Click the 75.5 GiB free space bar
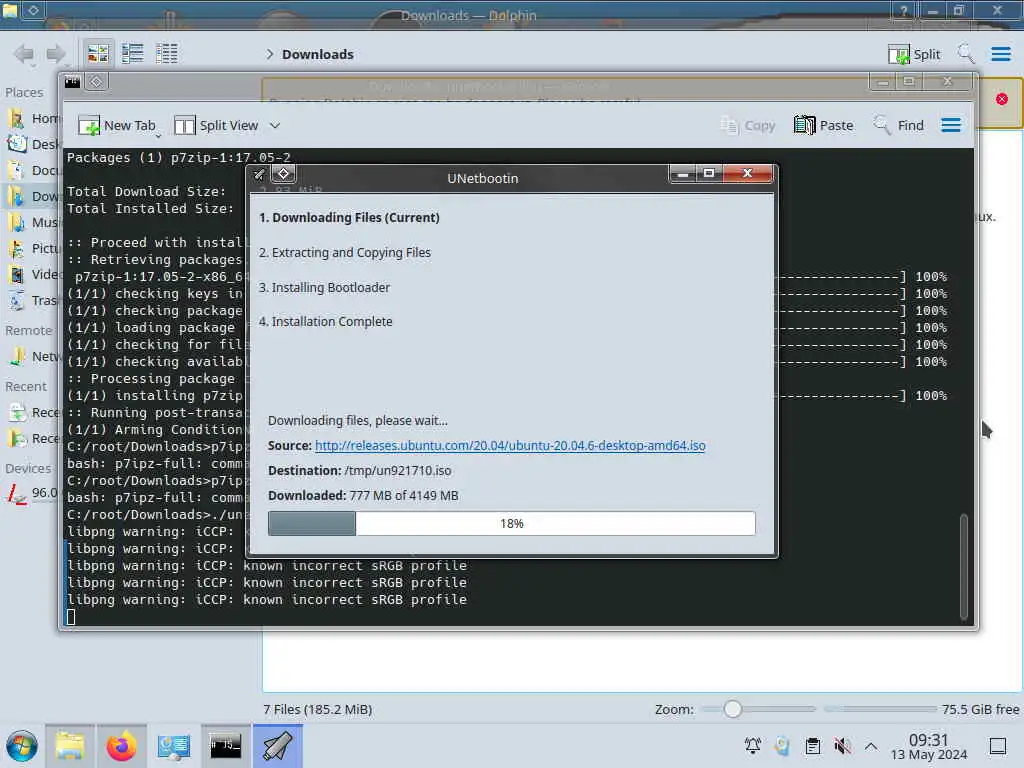Viewport: 1024px width, 768px height. [881, 709]
